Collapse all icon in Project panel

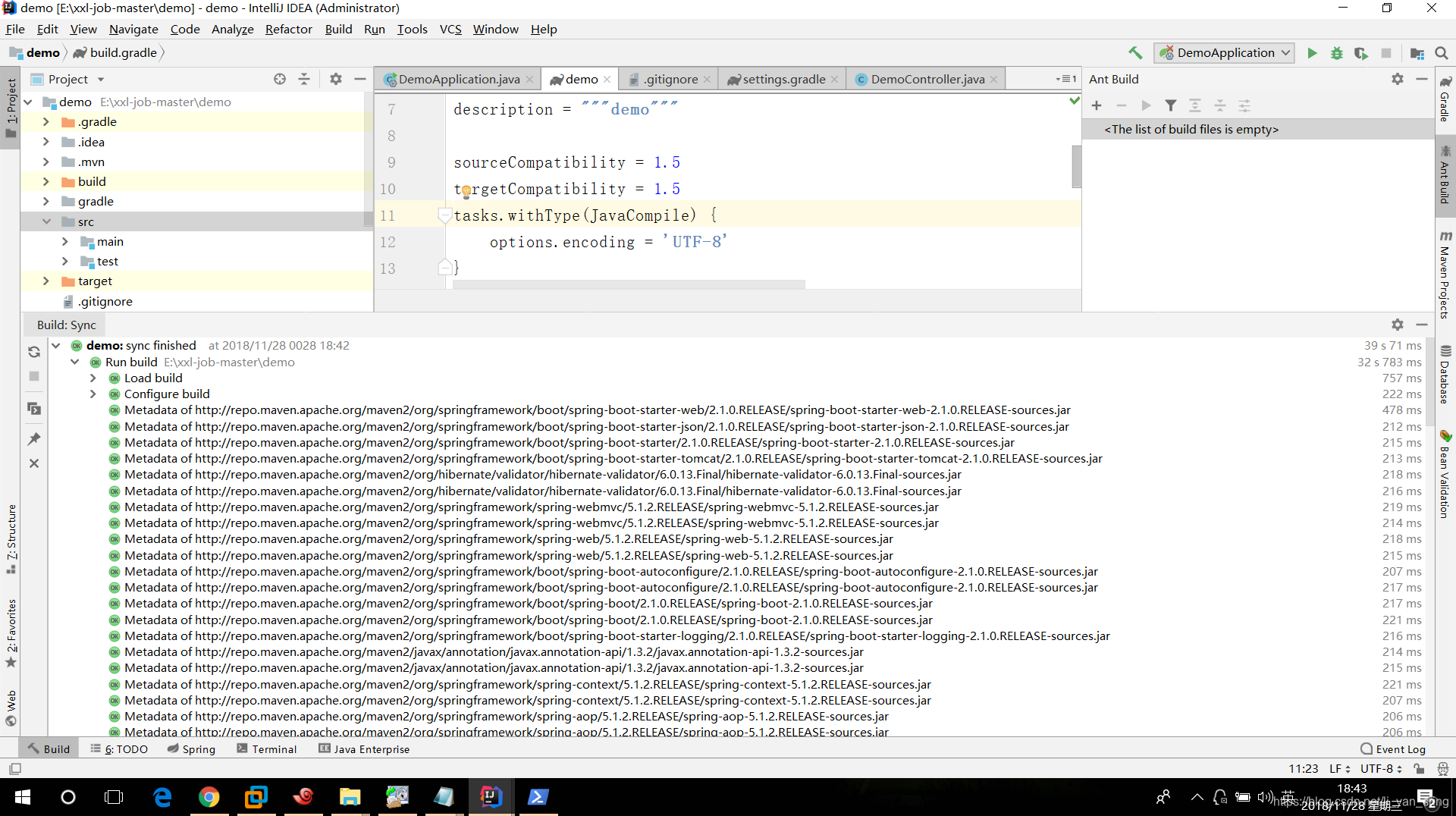[x=304, y=79]
